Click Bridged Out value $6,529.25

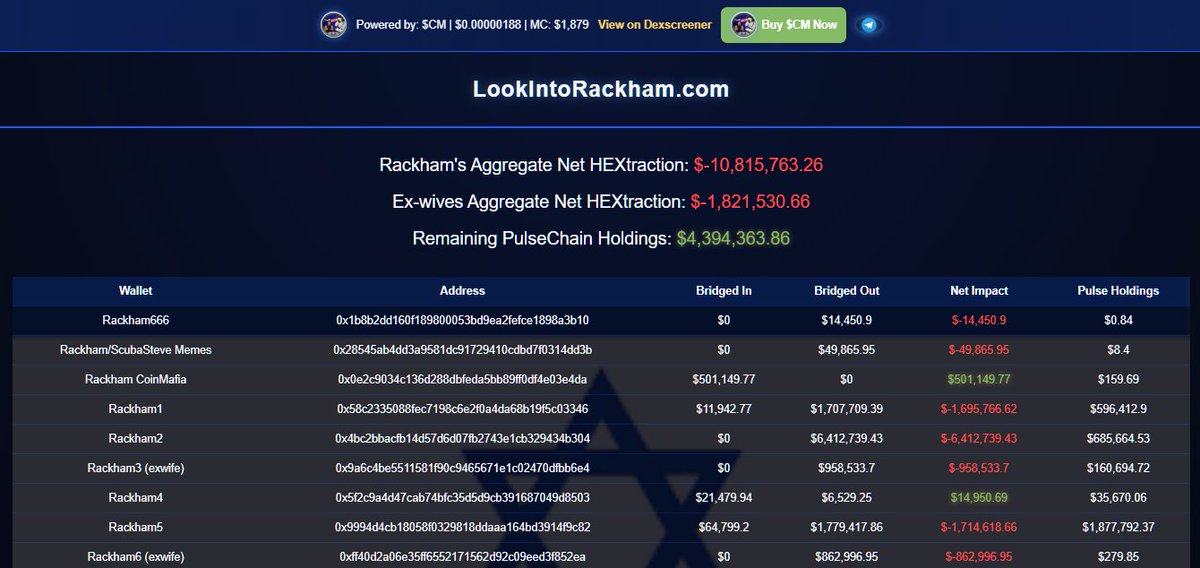847,498
